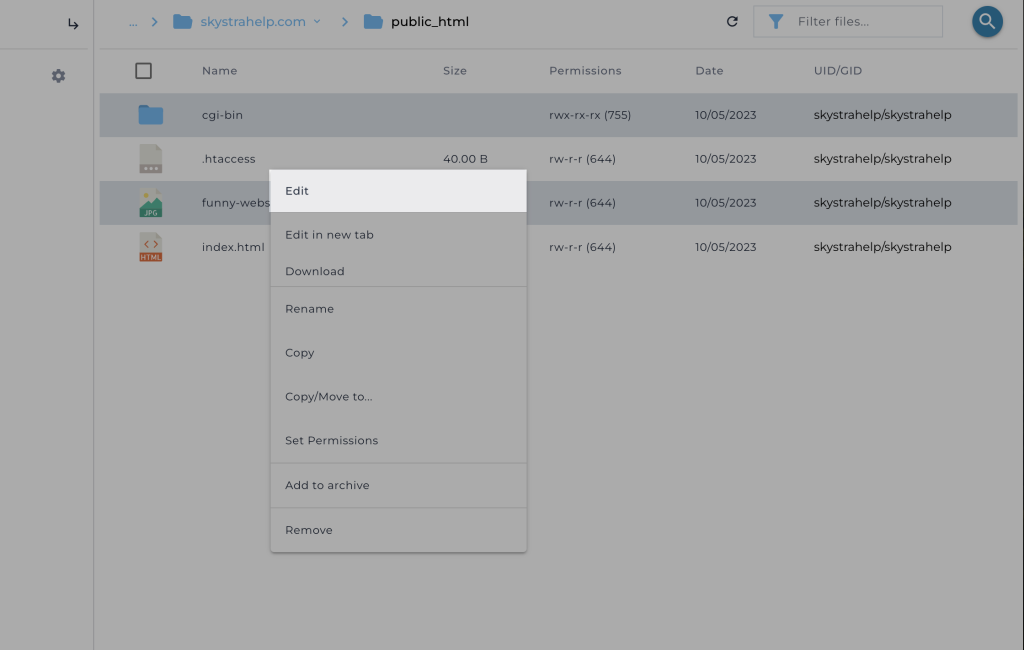This screenshot has width=1024, height=650.
Task: Click the public_html folder icon in breadcrumb
Action: pyautogui.click(x=373, y=22)
